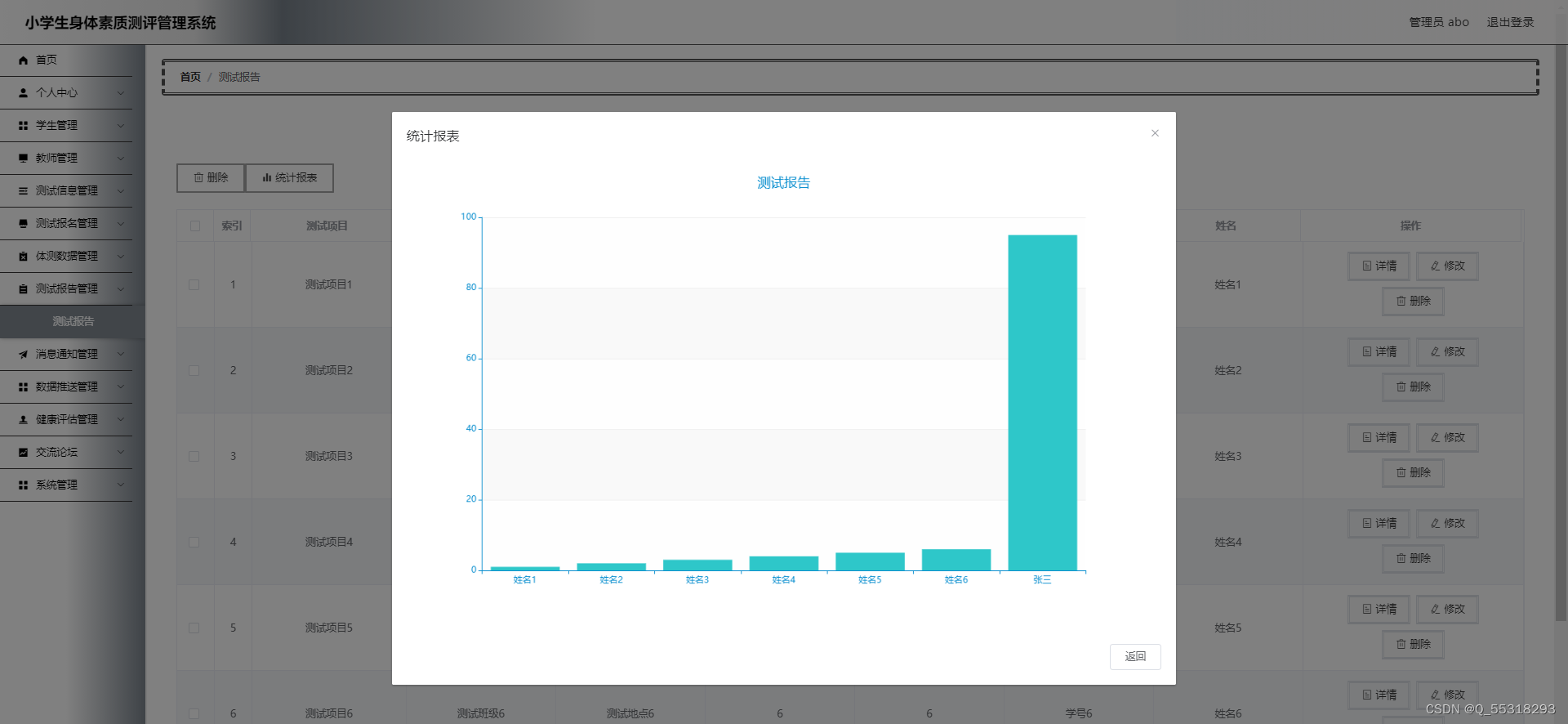Check the checkbox for row 1

(x=194, y=284)
